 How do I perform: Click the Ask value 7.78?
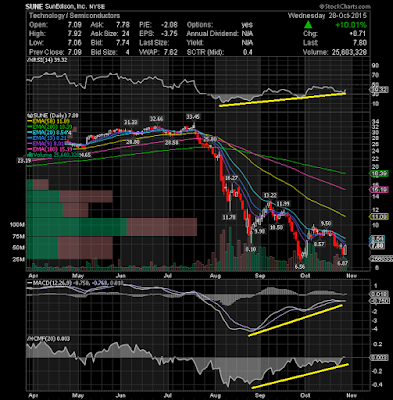click(122, 25)
